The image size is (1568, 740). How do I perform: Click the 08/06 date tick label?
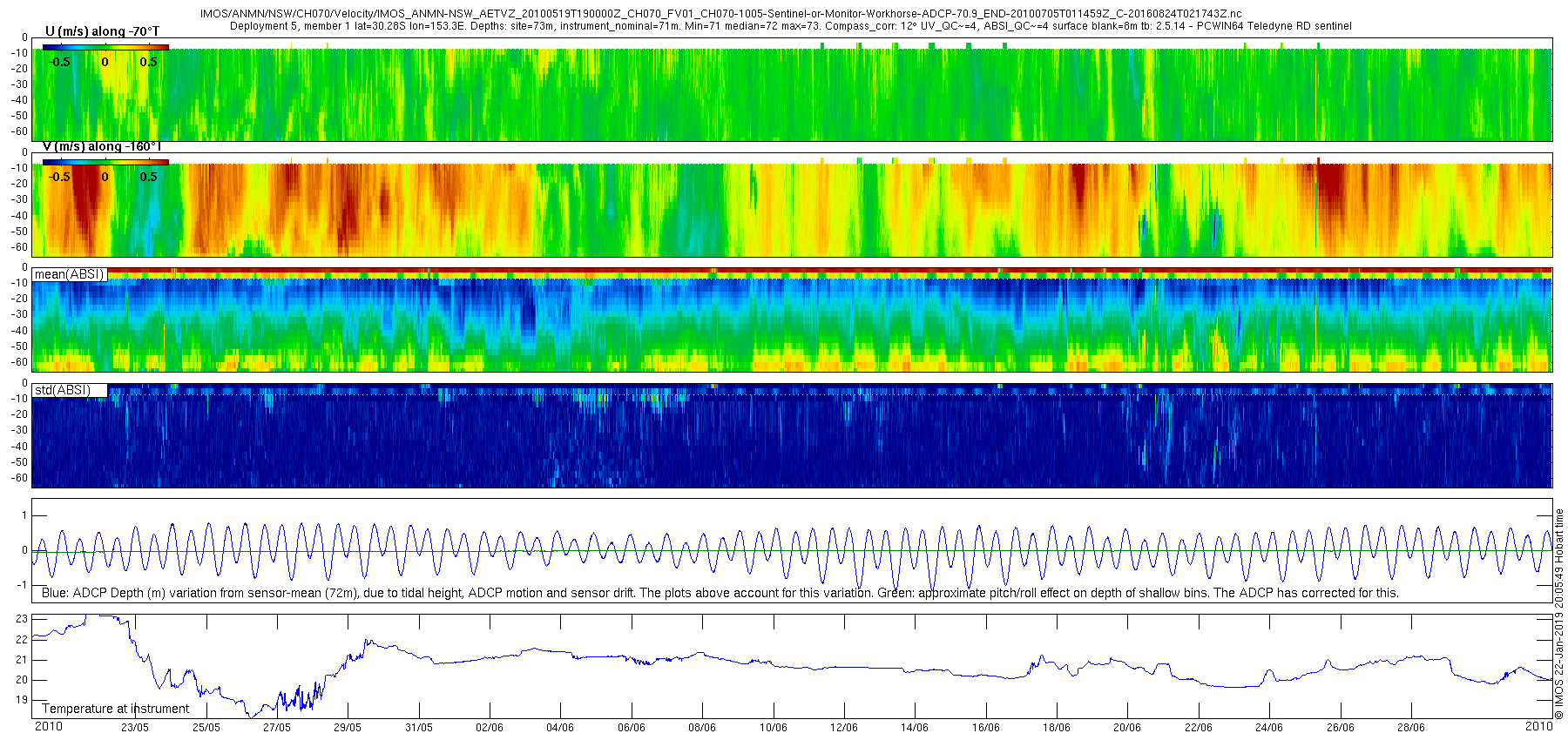click(x=702, y=727)
